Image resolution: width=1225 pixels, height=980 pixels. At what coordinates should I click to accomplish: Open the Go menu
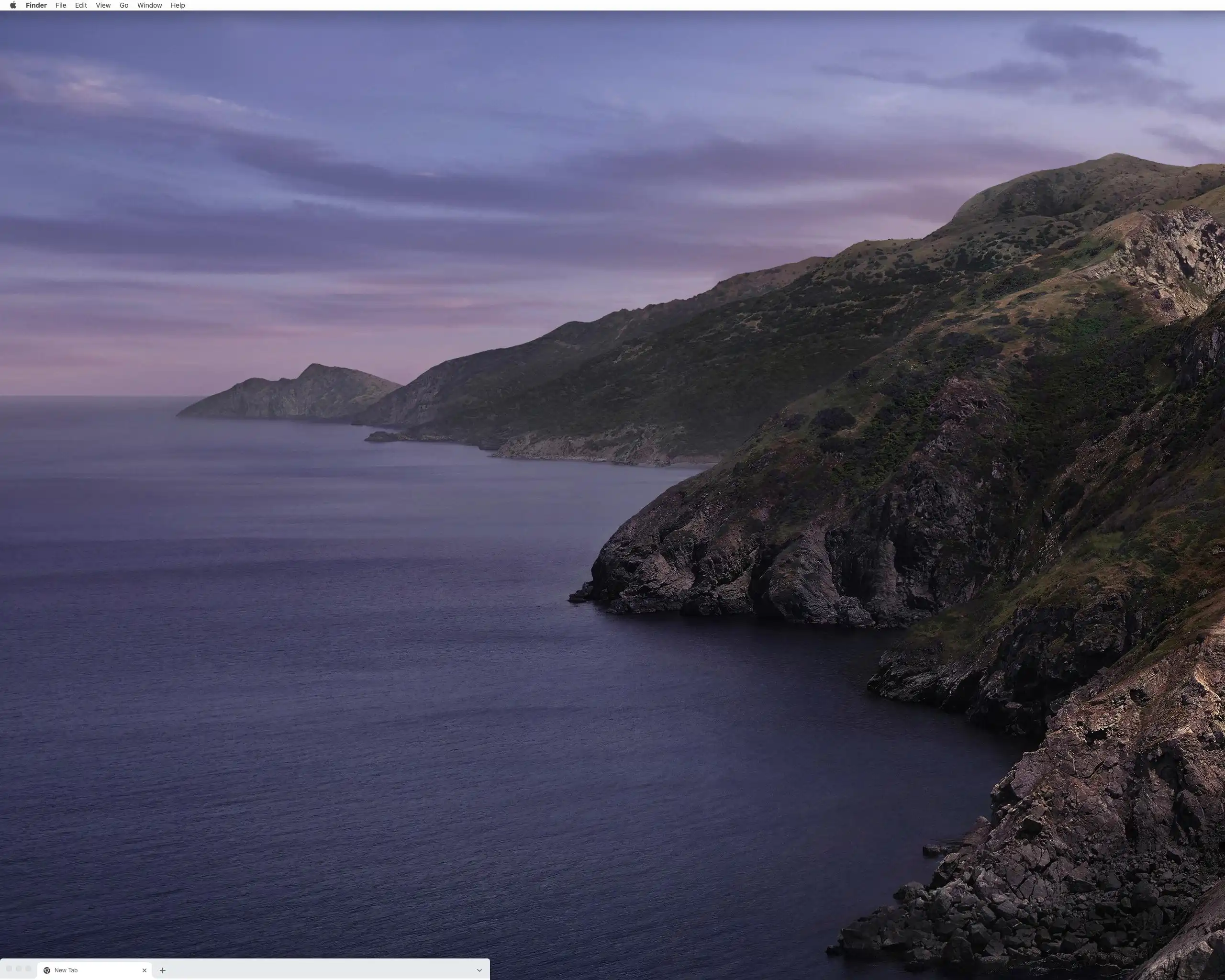click(x=124, y=5)
